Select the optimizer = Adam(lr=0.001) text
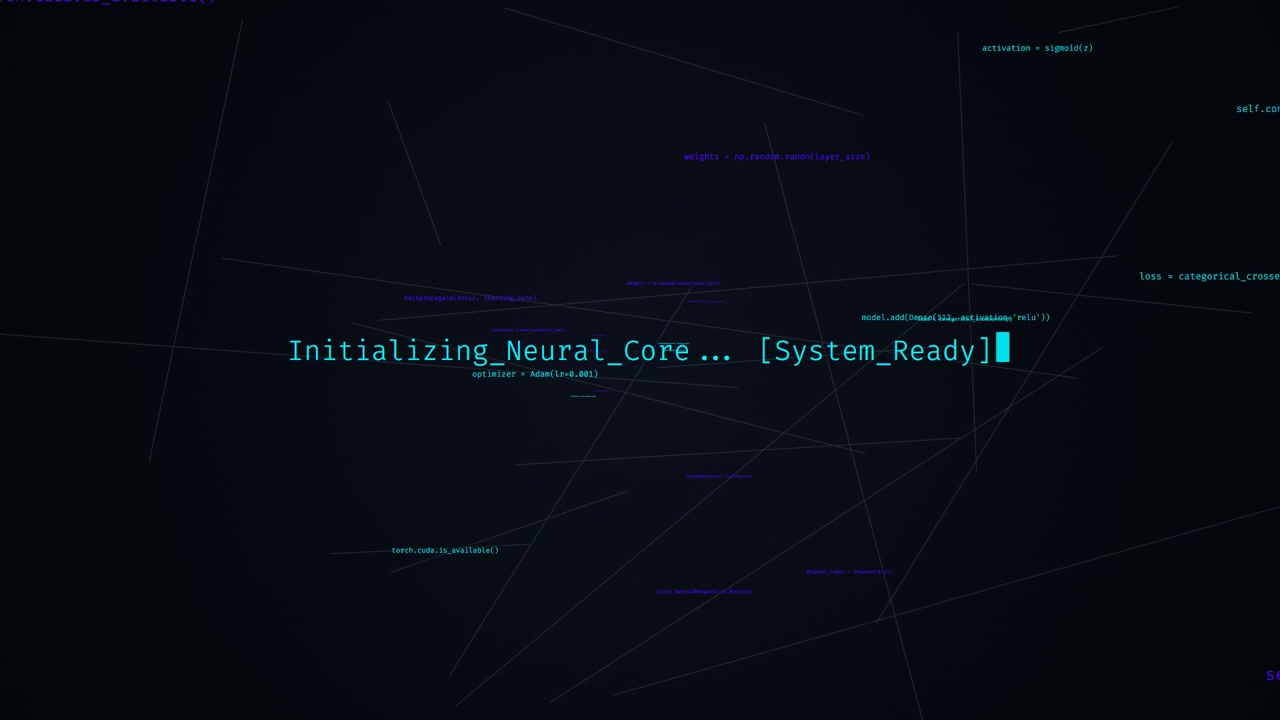 535,374
